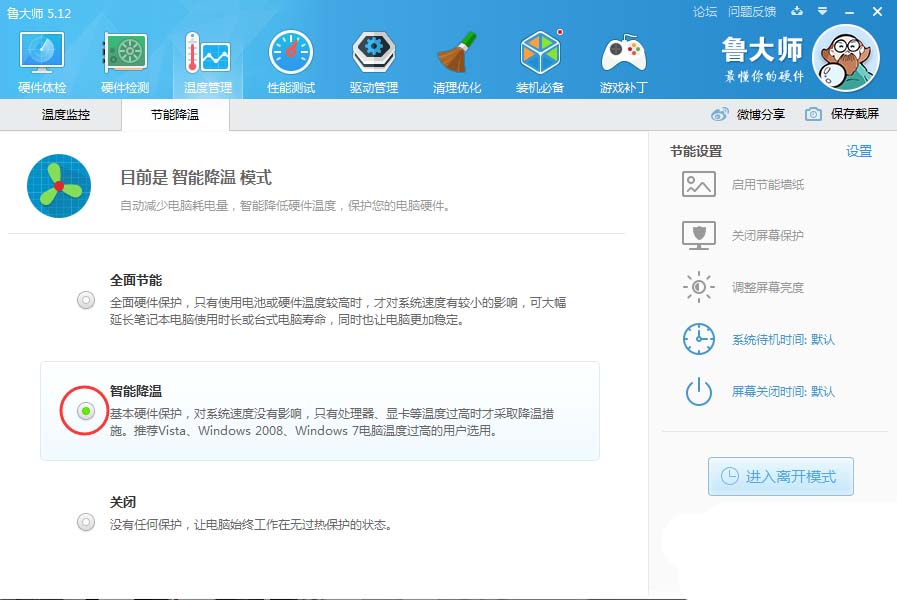Open the 硬件体检 hardware checkup tool
The height and width of the screenshot is (600, 897).
click(x=41, y=60)
